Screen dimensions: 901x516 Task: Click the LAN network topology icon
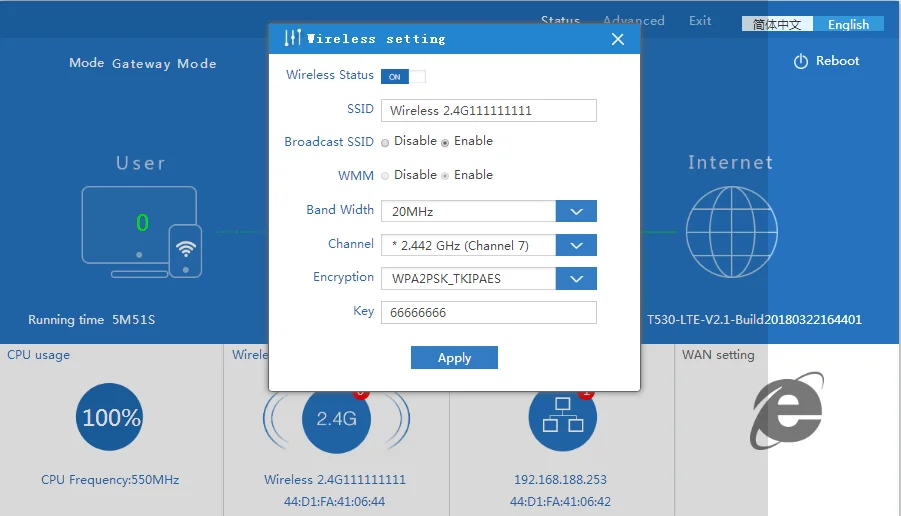562,419
